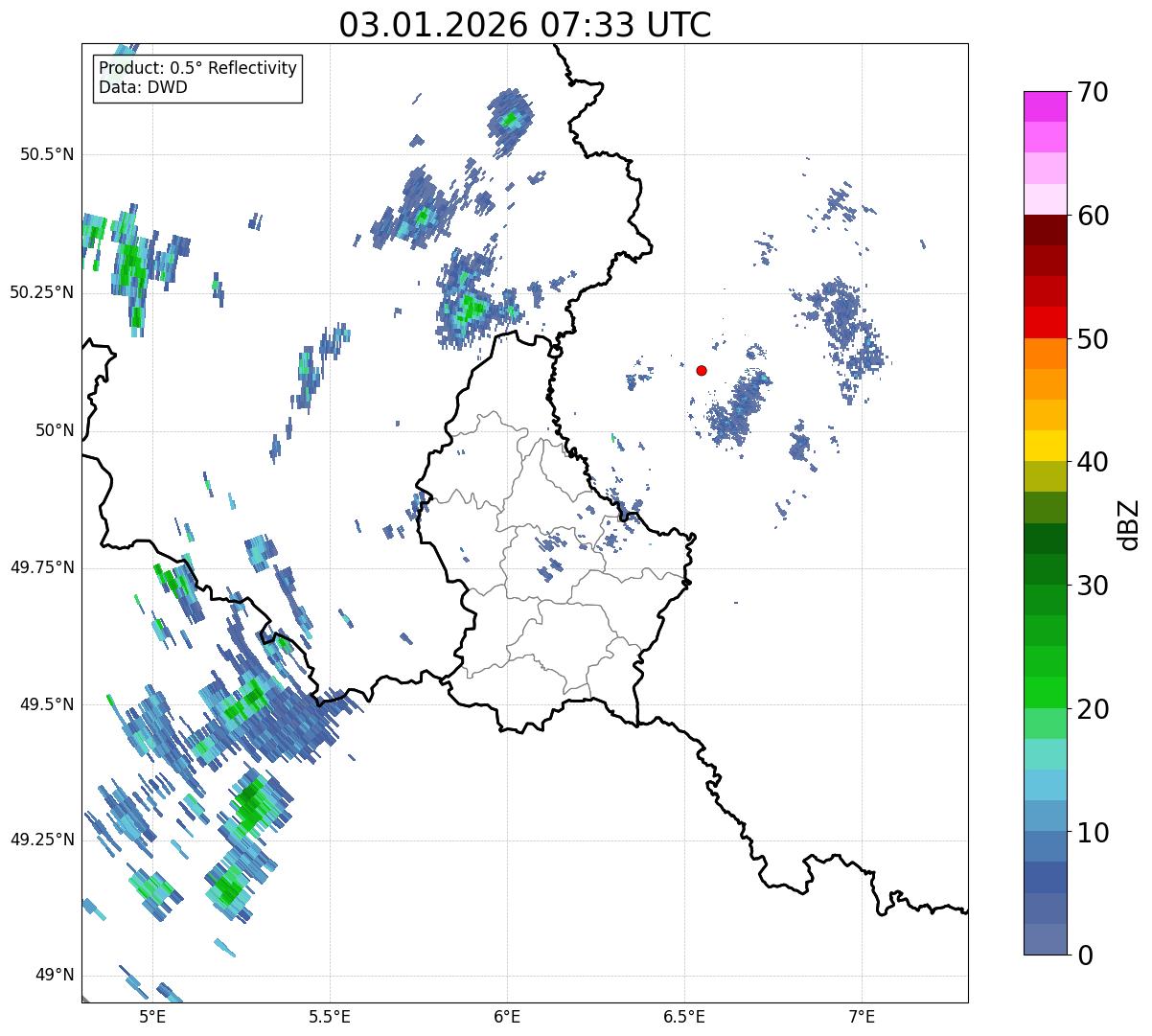
Task: Click the yellow colorbar segment at 40
Action: [1045, 447]
